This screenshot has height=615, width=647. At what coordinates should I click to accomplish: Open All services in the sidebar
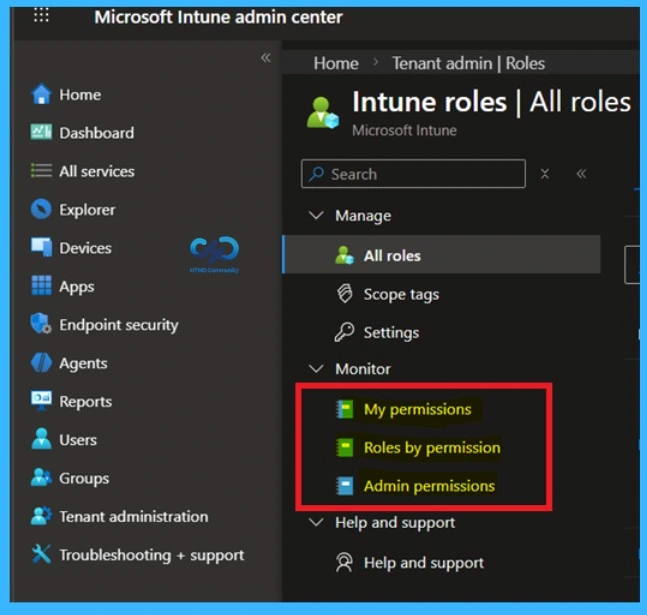97,171
